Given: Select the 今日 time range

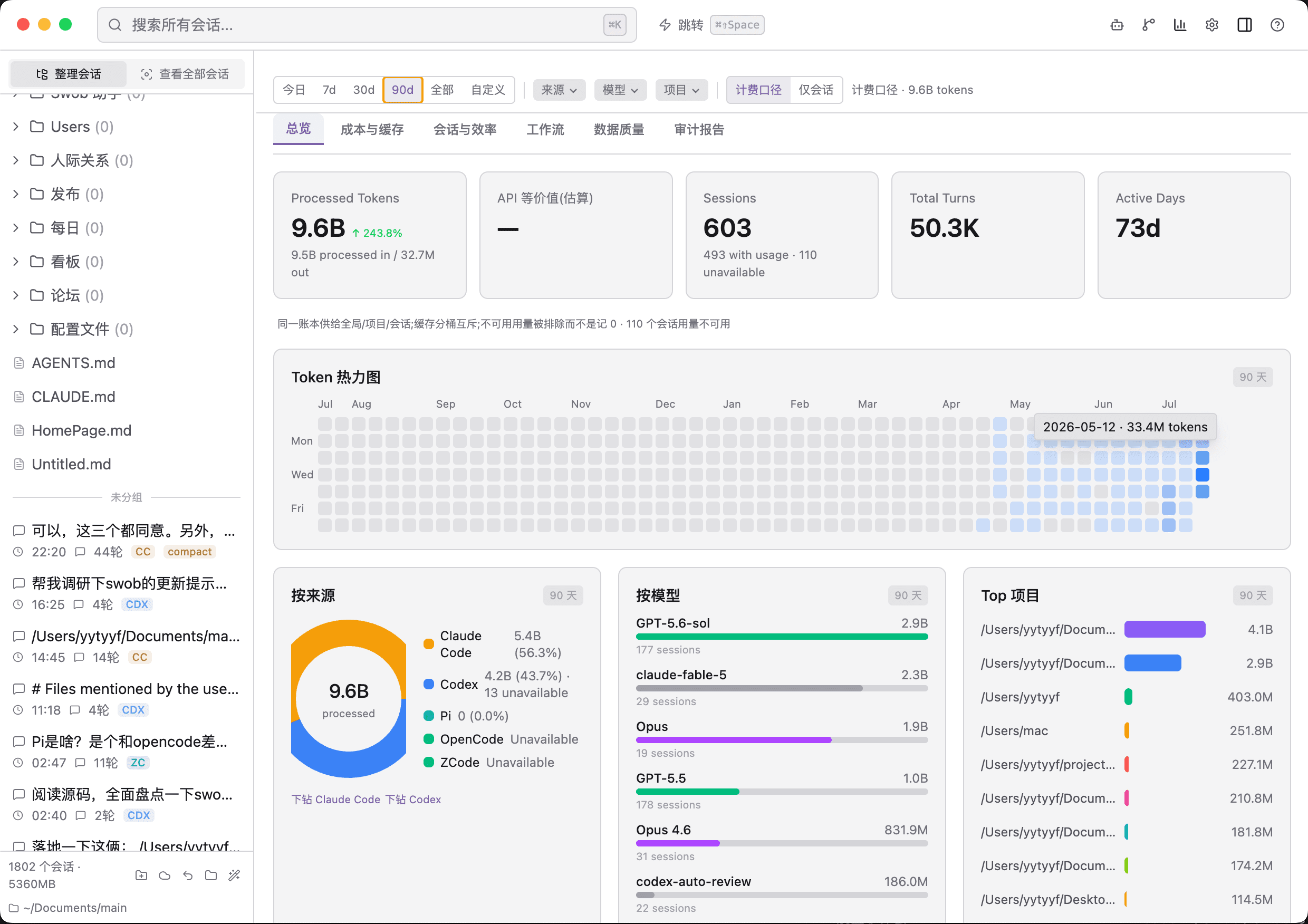Looking at the screenshot, I should tap(294, 90).
